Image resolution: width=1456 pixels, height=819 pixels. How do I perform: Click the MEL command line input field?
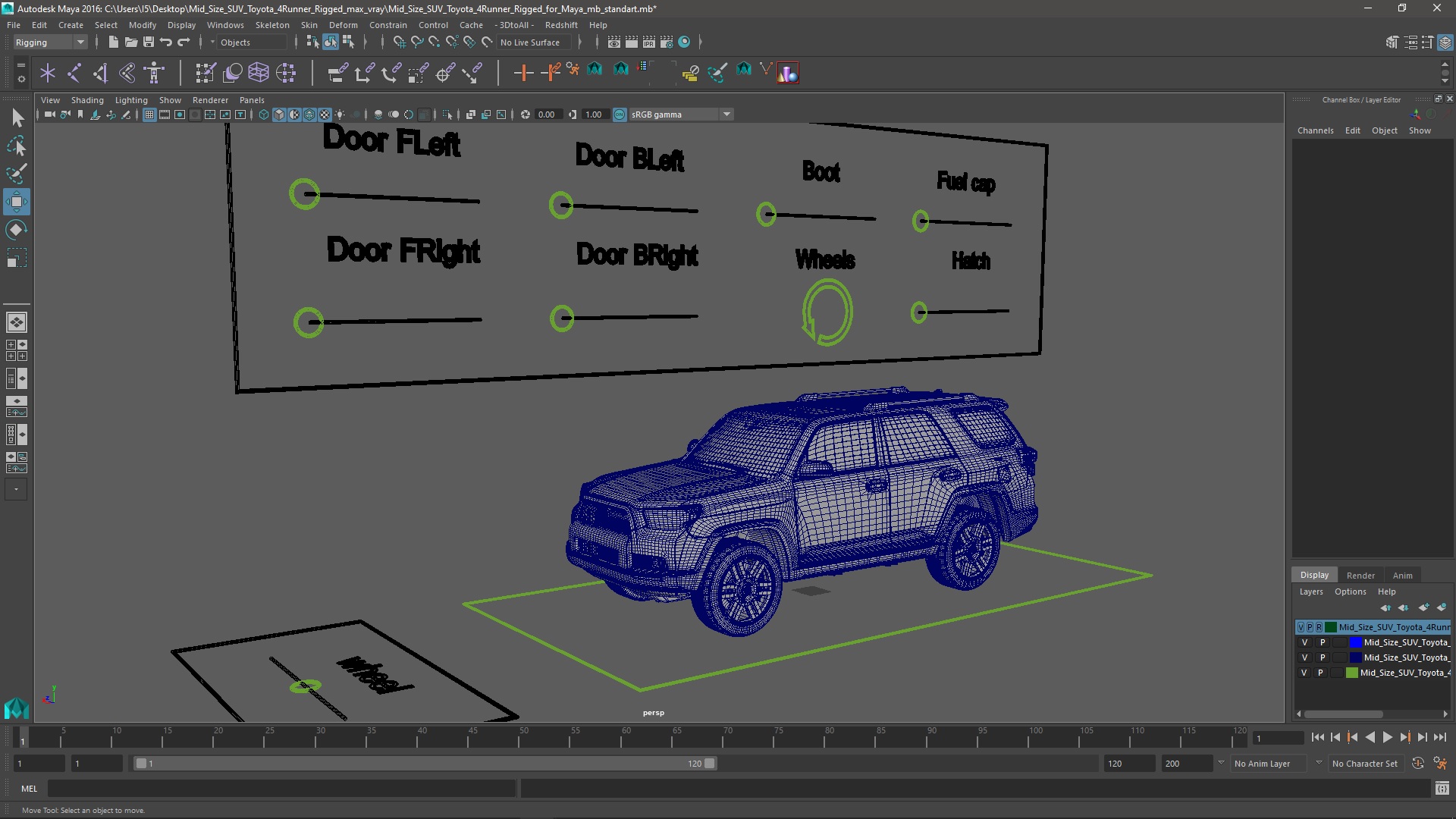point(282,789)
